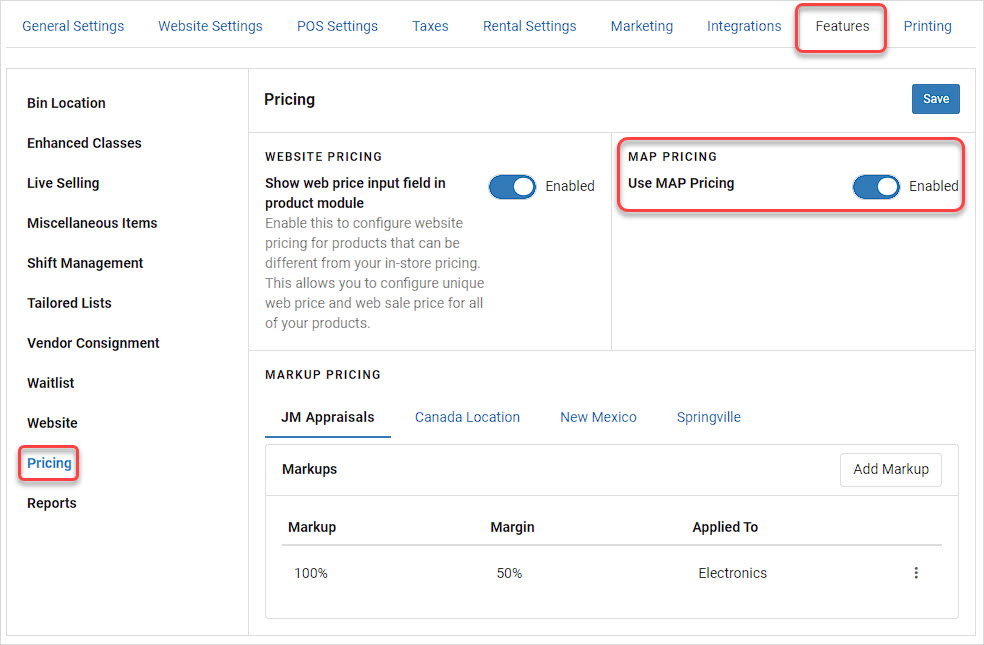This screenshot has width=984, height=645.
Task: Open the Taxes tab
Action: (x=430, y=26)
